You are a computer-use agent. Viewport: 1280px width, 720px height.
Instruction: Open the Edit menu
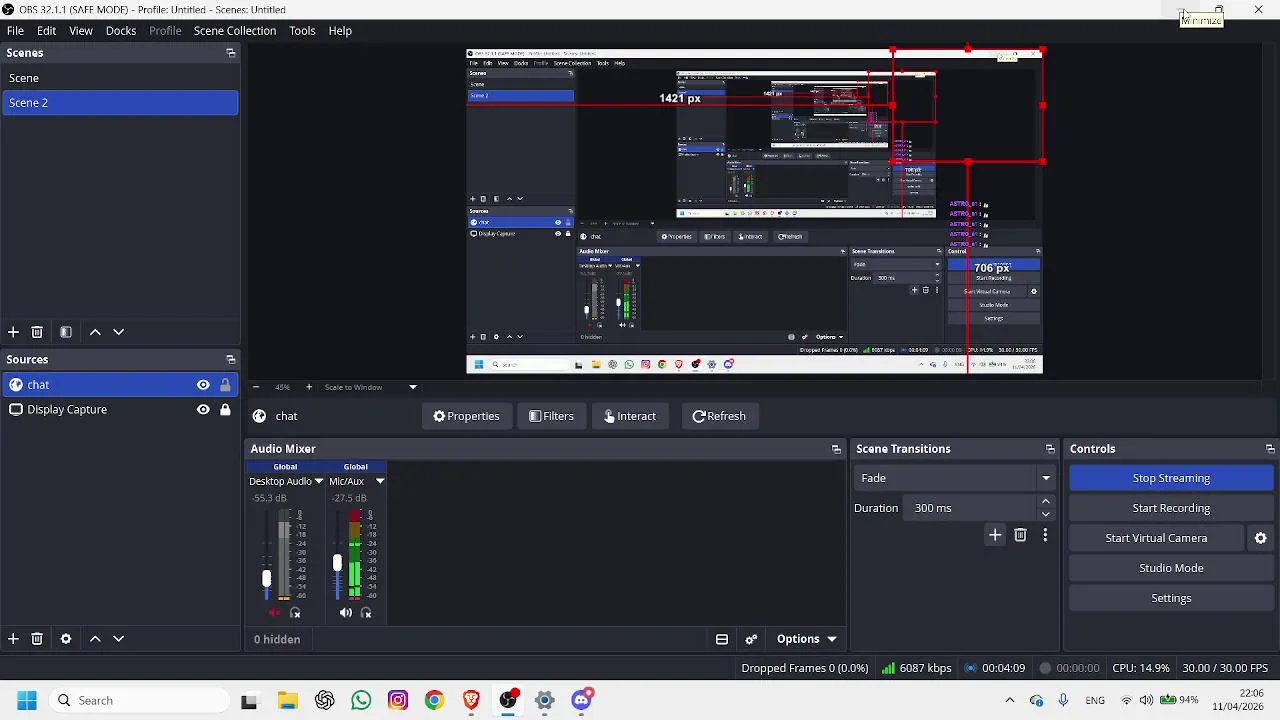[x=46, y=30]
